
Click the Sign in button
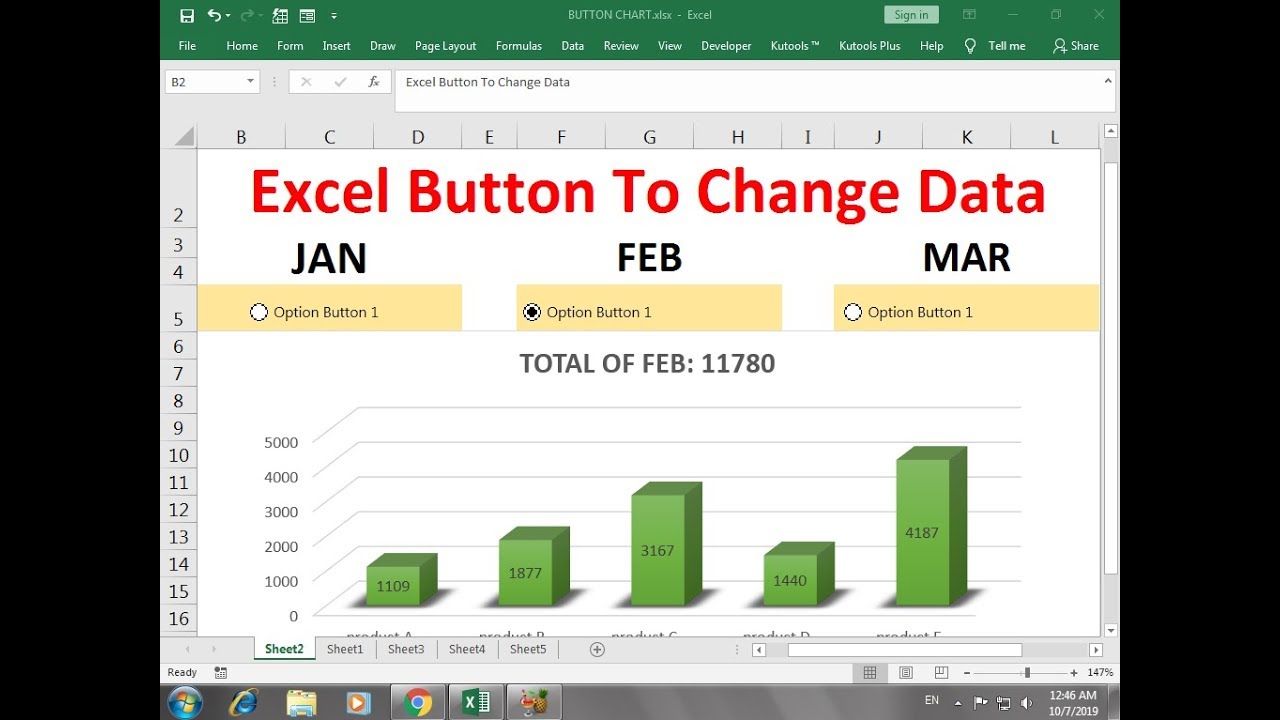click(911, 15)
